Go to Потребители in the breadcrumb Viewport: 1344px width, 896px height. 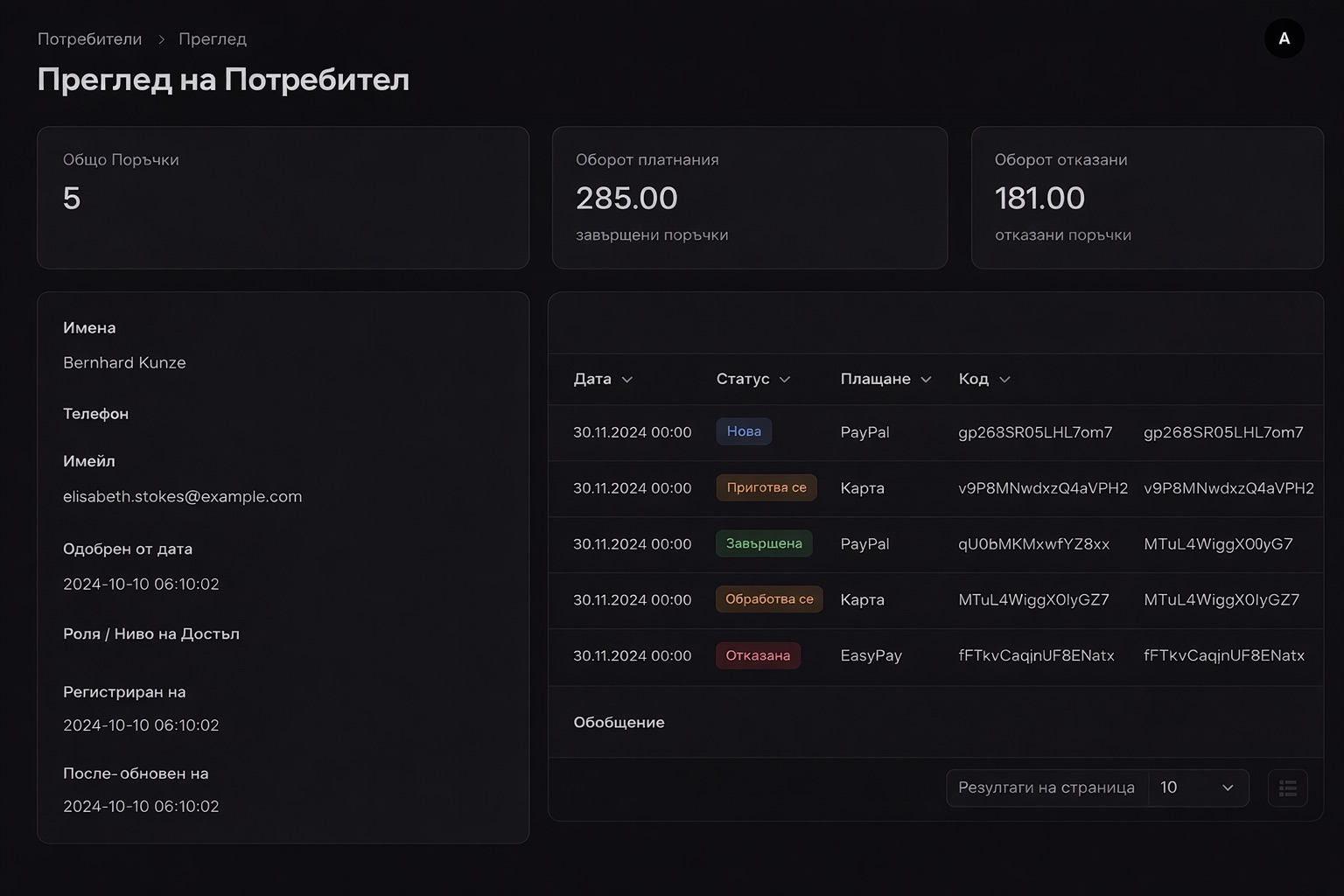pyautogui.click(x=89, y=39)
